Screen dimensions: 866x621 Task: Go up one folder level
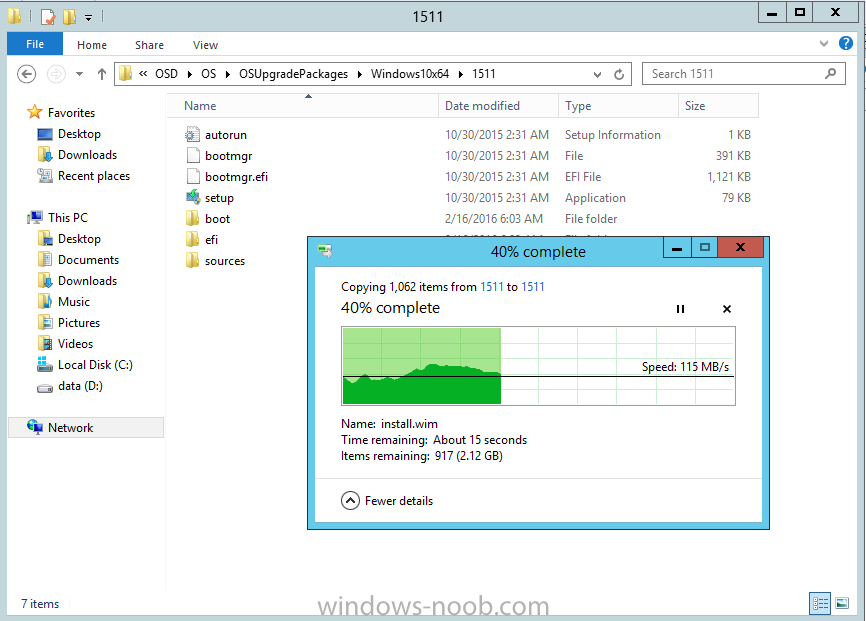coord(102,73)
